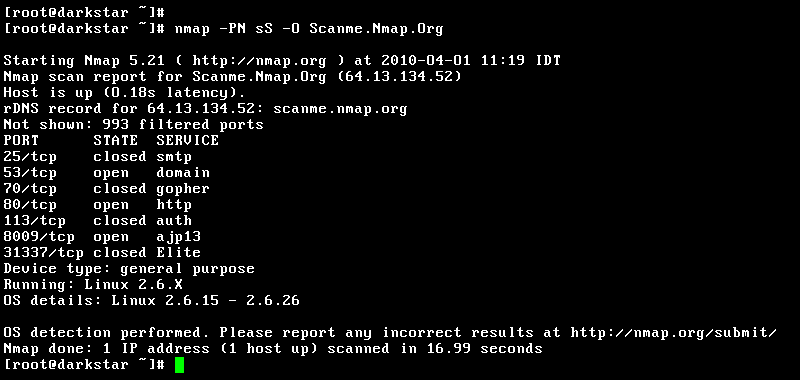This screenshot has height=380, width=800.
Task: Click the PORT column header
Action: [21, 140]
